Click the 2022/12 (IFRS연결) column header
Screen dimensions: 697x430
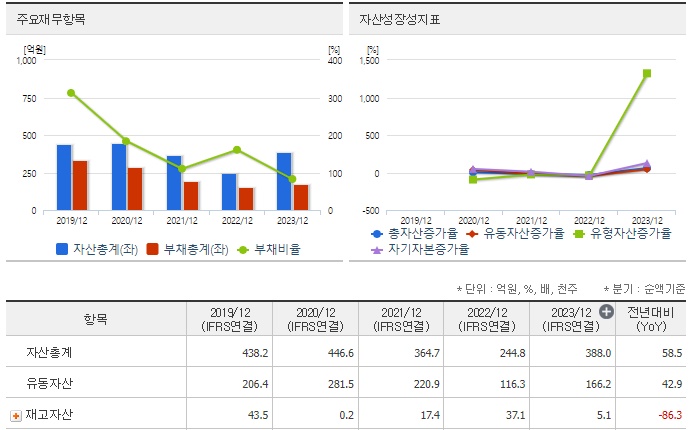pyautogui.click(x=487, y=319)
